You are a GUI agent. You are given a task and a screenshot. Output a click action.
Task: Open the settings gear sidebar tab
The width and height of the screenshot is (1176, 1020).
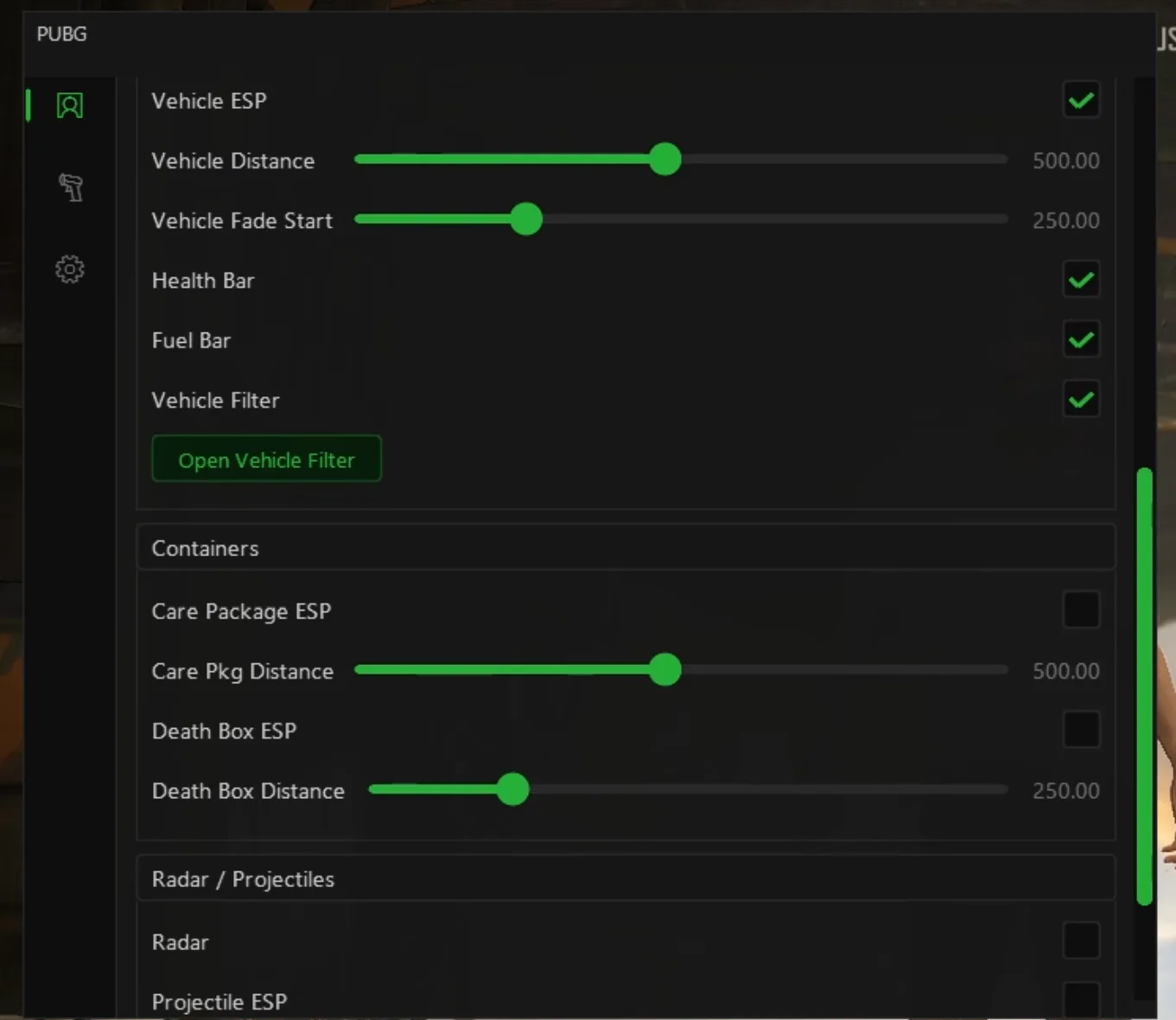click(70, 269)
